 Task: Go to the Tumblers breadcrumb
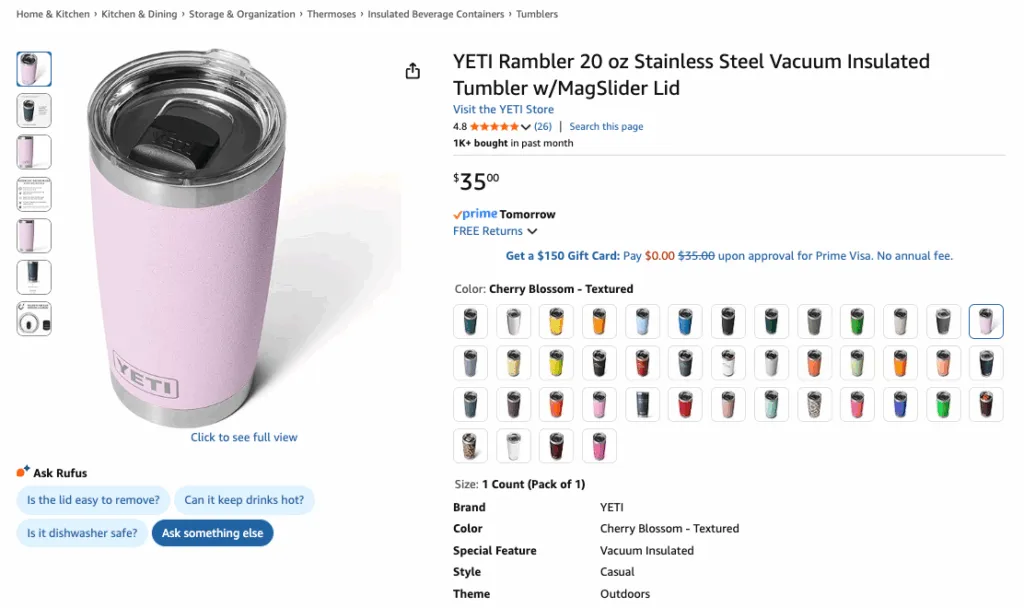[x=537, y=15]
